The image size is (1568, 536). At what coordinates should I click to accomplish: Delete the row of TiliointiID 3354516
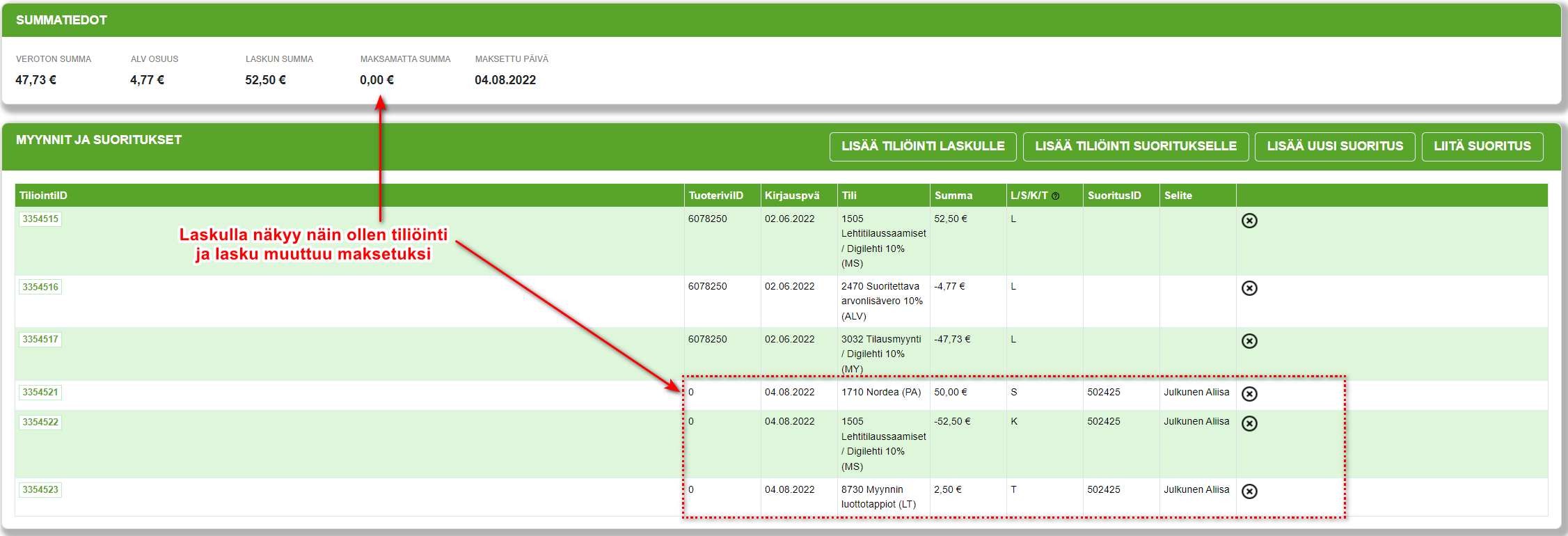coord(1249,288)
